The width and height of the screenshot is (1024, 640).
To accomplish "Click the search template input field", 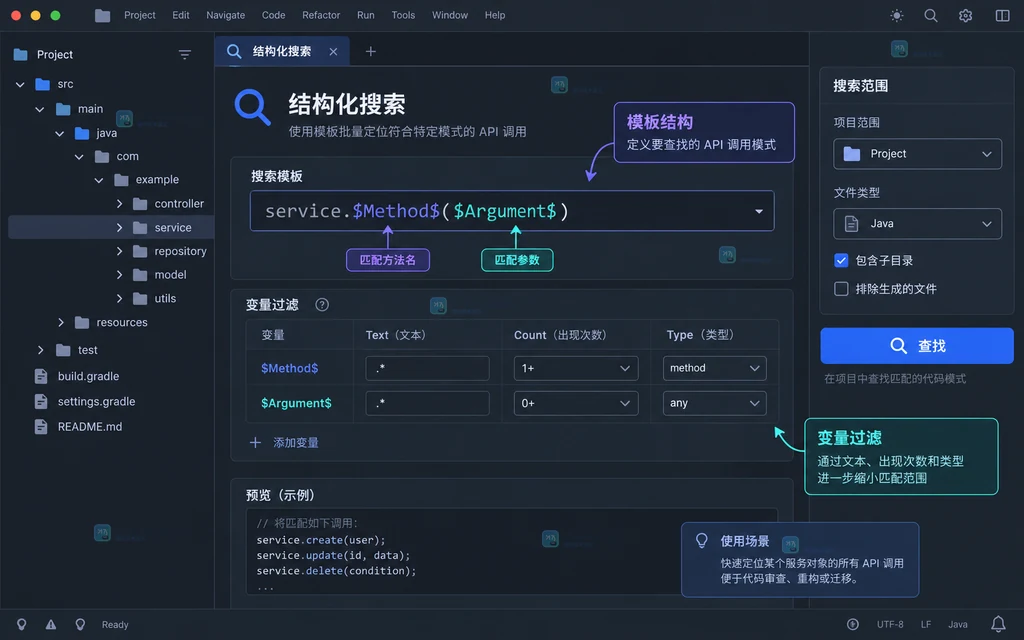I will click(512, 211).
